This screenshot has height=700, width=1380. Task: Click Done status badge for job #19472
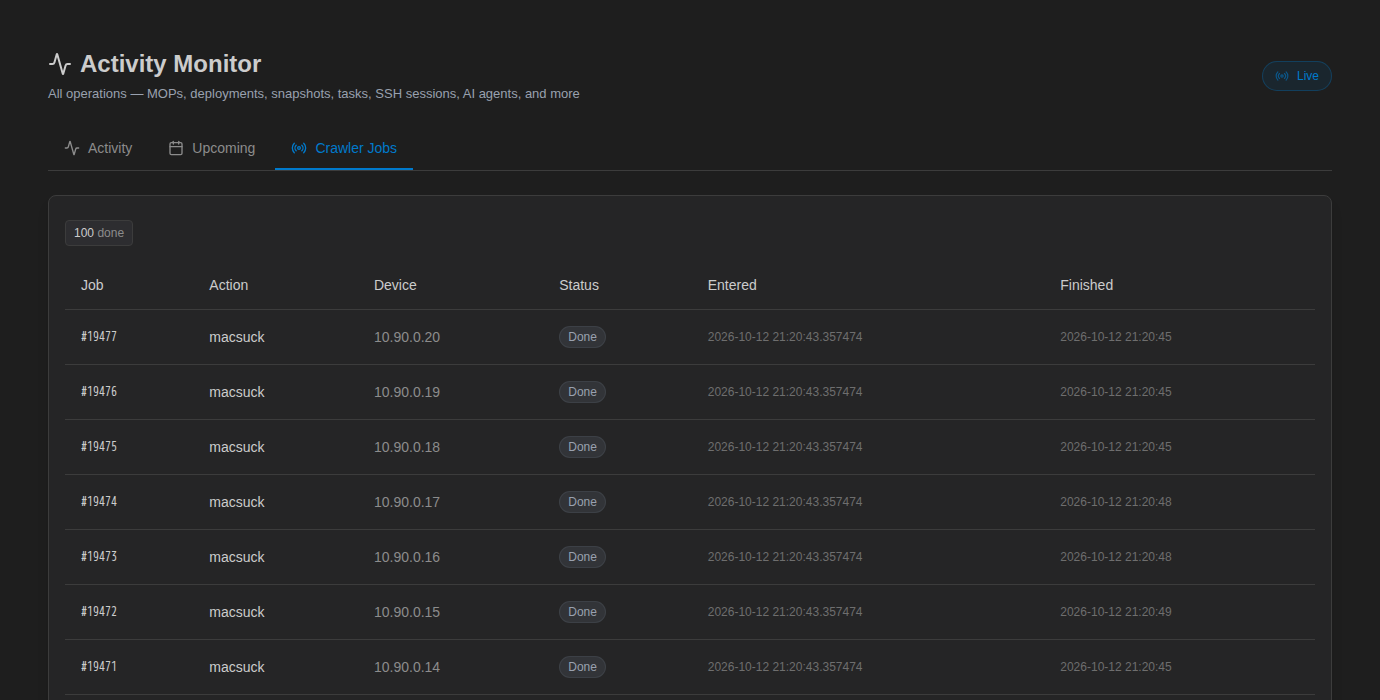(x=582, y=612)
